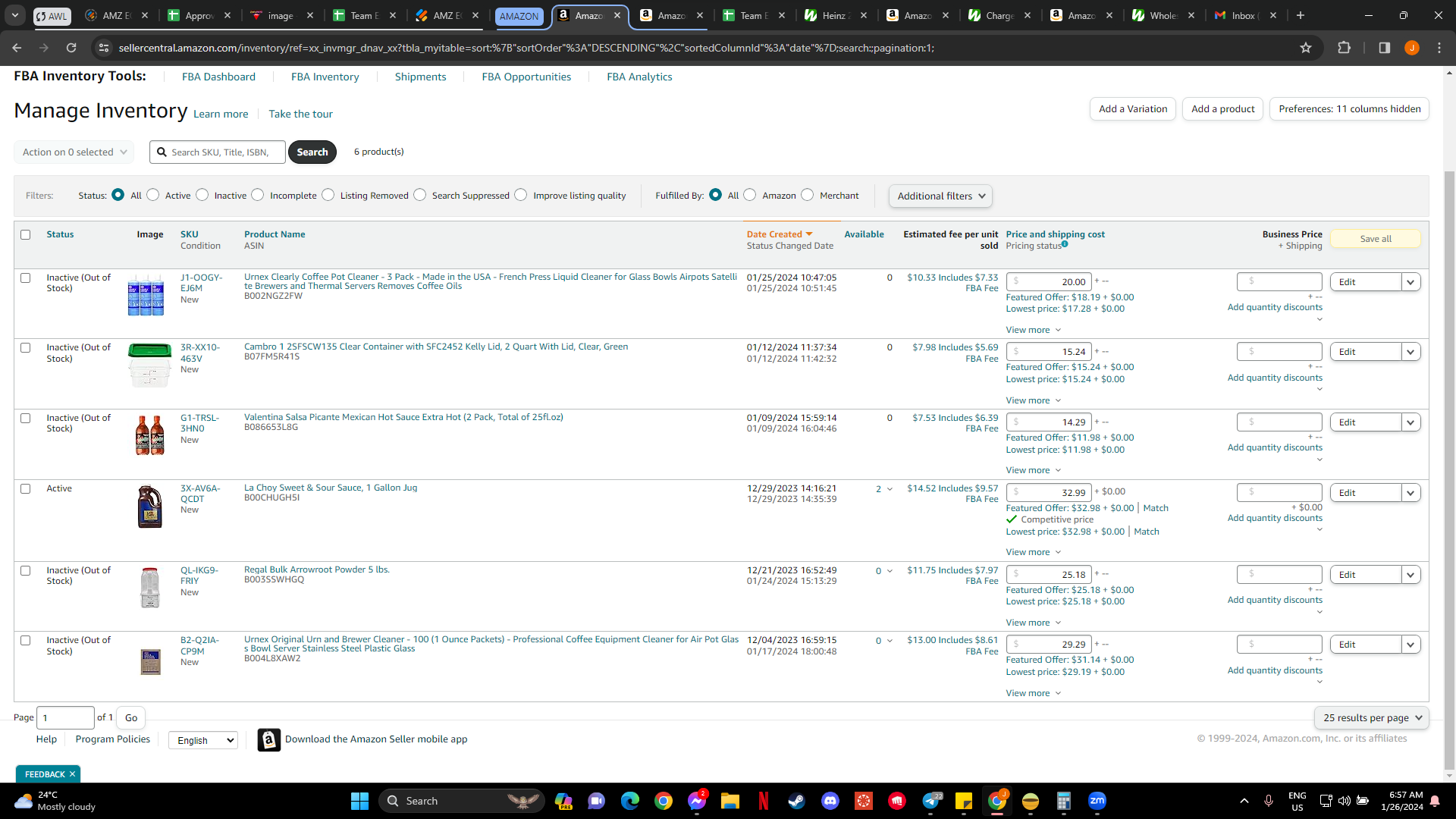Image resolution: width=1456 pixels, height=819 pixels.
Task: Open Sticky Notes from the taskbar
Action: point(964,801)
